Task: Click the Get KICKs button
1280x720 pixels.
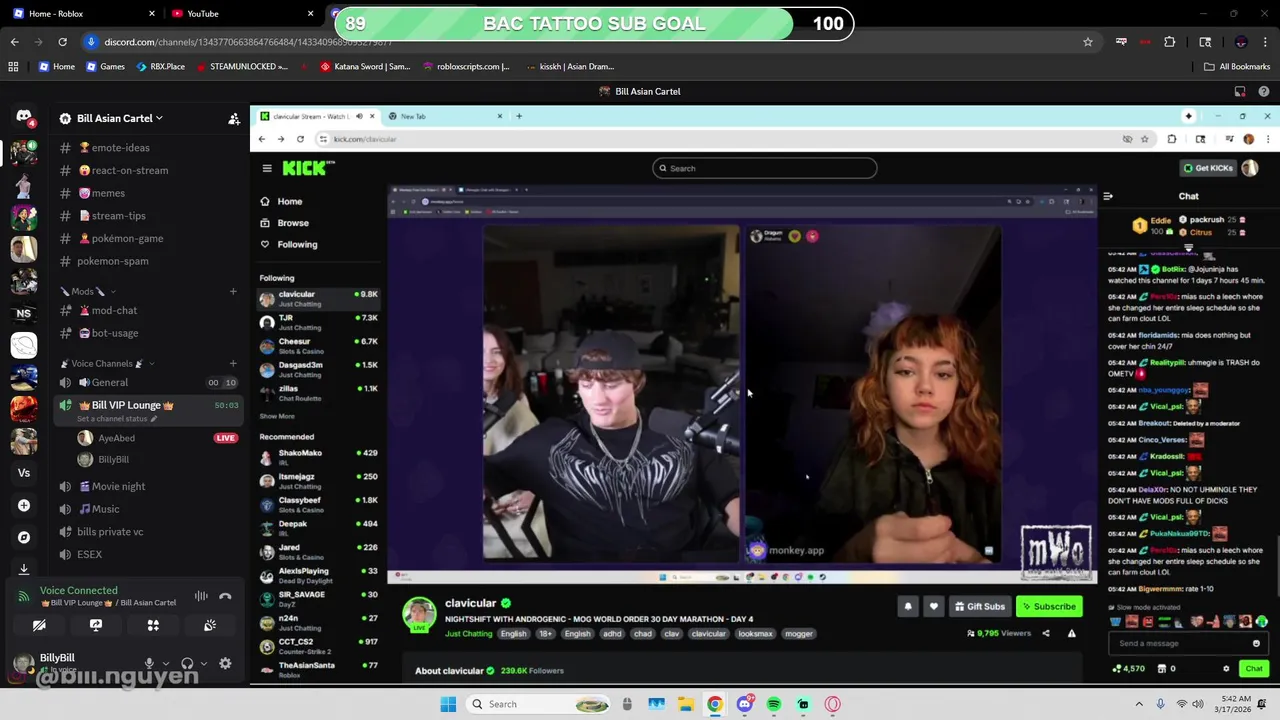Action: [1208, 168]
